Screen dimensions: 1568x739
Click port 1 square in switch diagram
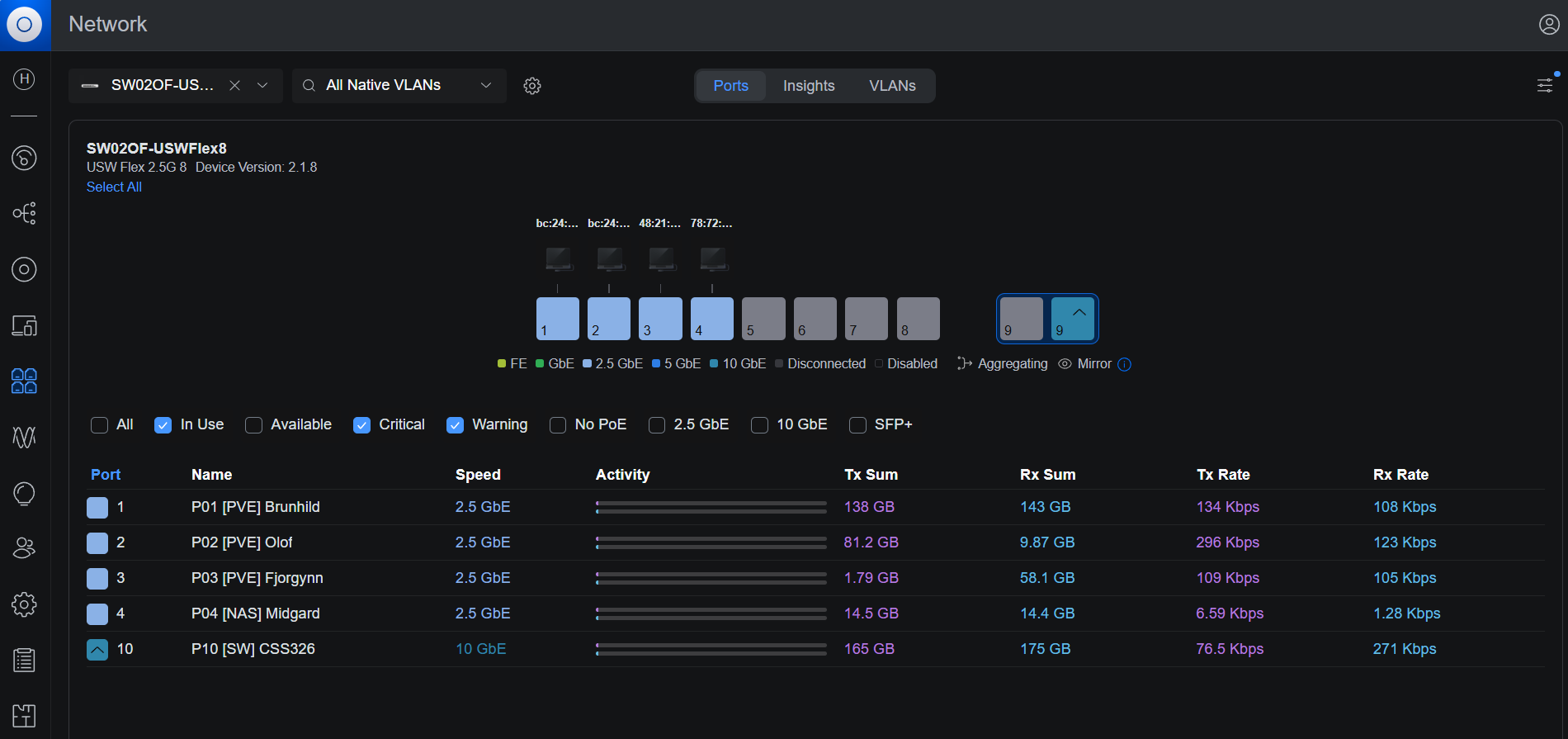tap(558, 319)
